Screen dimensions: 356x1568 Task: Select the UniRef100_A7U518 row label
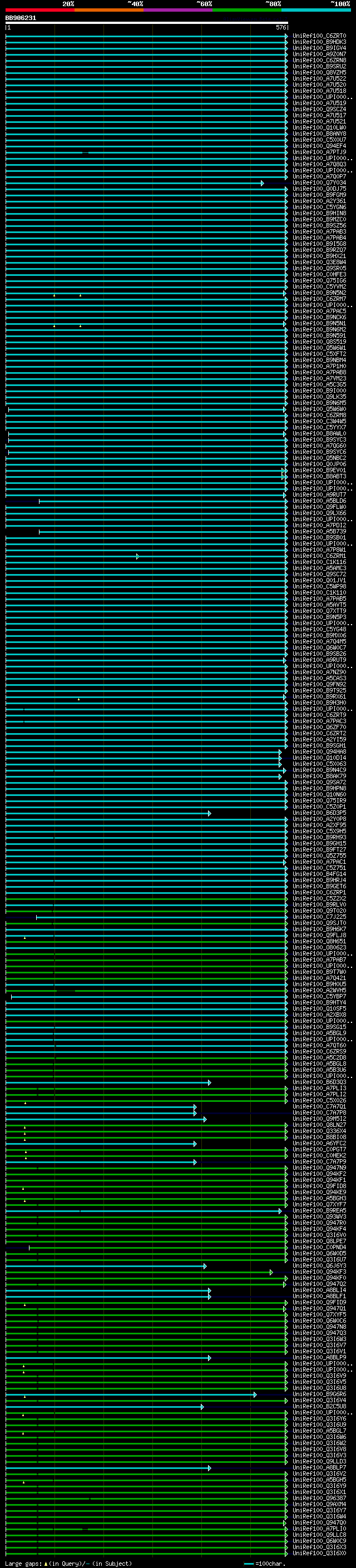point(319,91)
